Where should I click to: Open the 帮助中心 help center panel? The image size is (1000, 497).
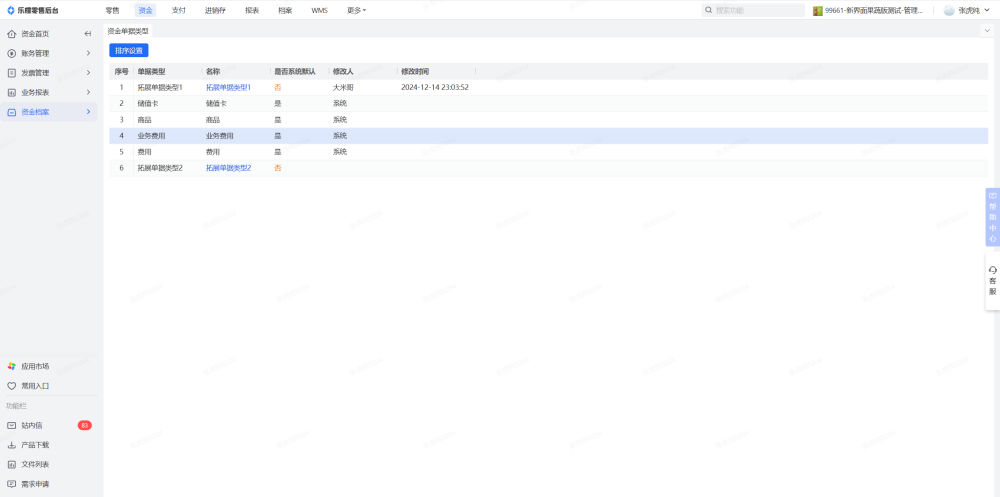click(x=992, y=217)
